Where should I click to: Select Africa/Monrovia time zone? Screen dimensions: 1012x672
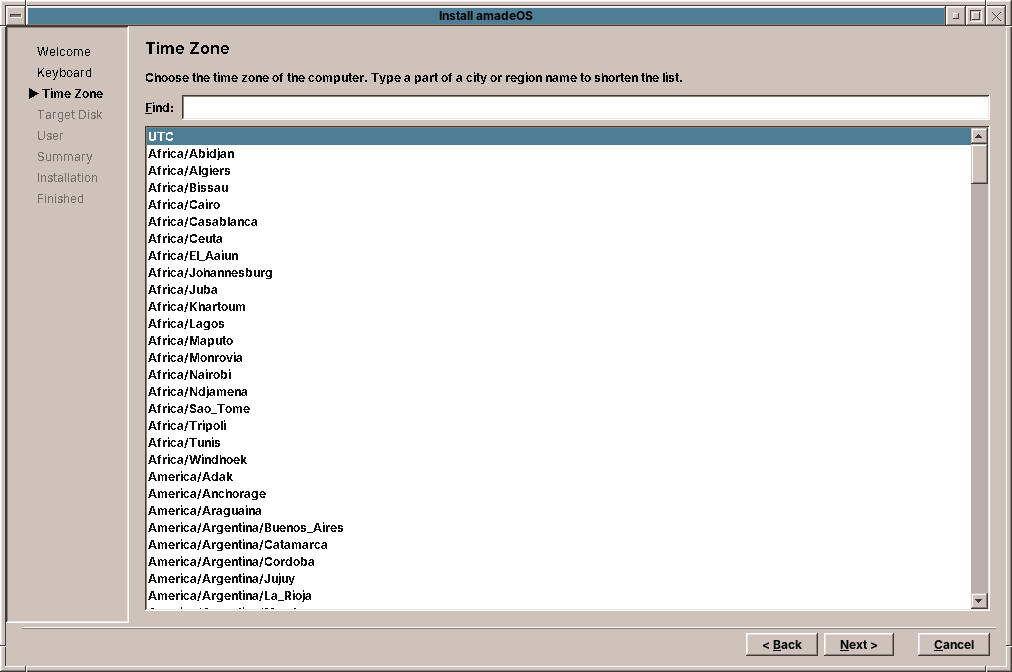tap(558, 358)
